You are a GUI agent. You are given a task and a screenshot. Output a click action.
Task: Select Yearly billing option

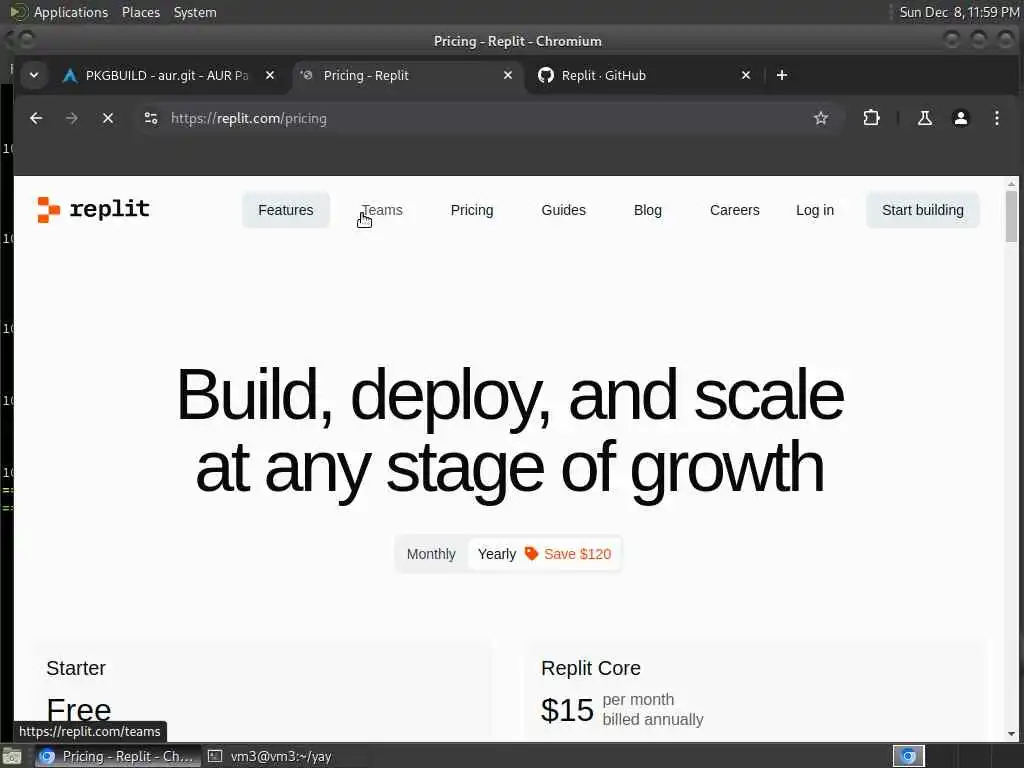tap(497, 554)
